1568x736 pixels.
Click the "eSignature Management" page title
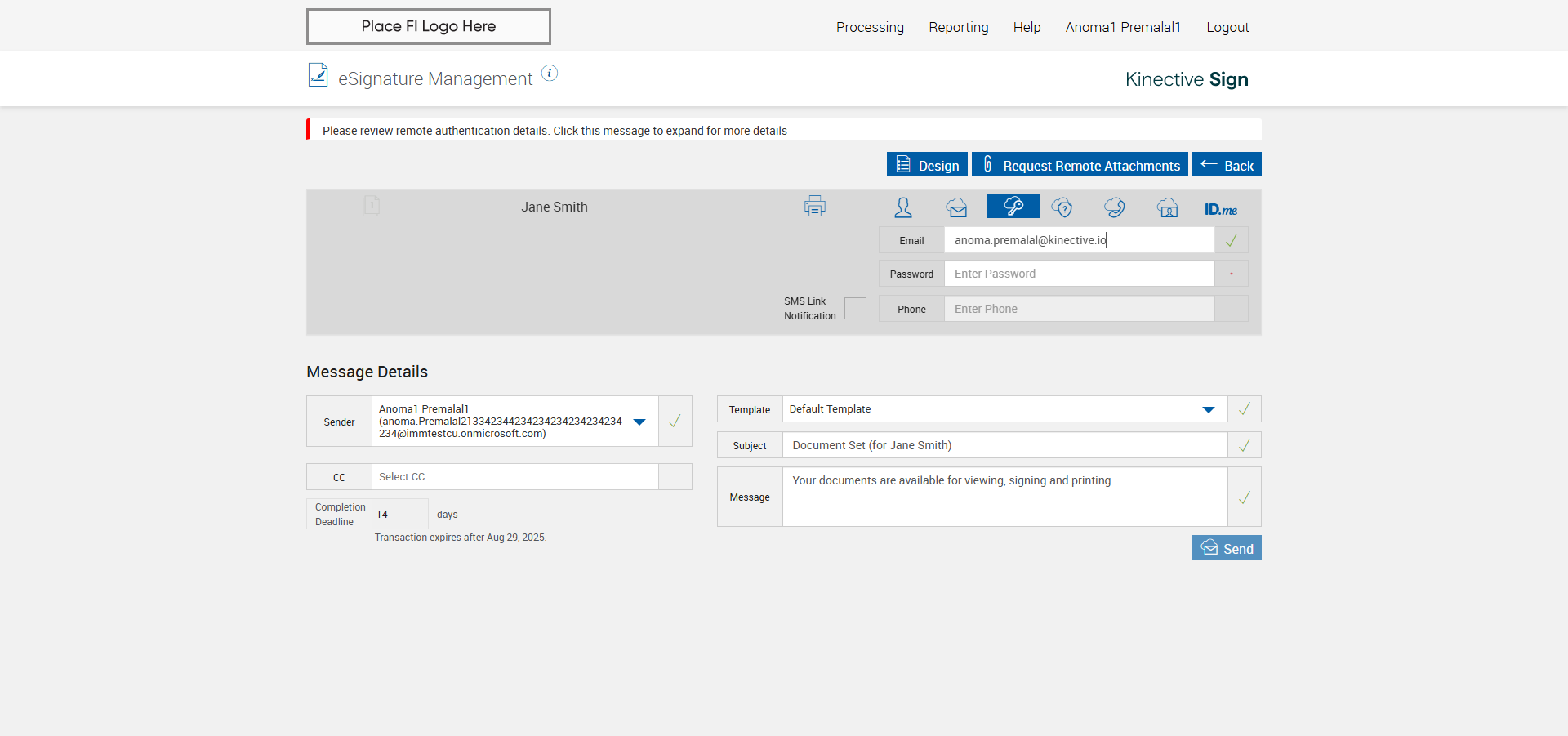[x=435, y=78]
